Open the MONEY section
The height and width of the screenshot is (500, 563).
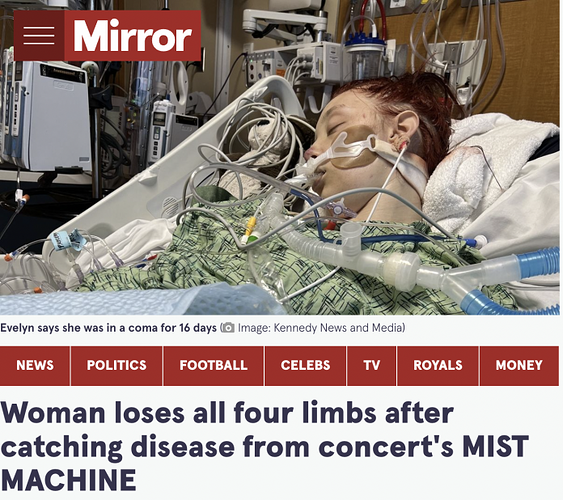(x=519, y=366)
